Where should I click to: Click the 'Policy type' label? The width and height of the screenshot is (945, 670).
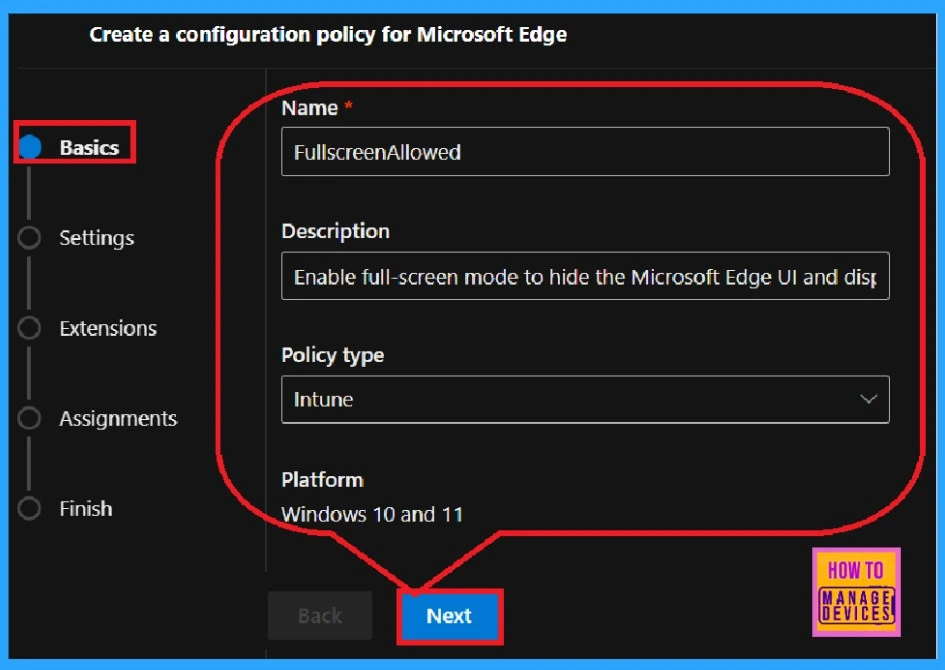333,355
